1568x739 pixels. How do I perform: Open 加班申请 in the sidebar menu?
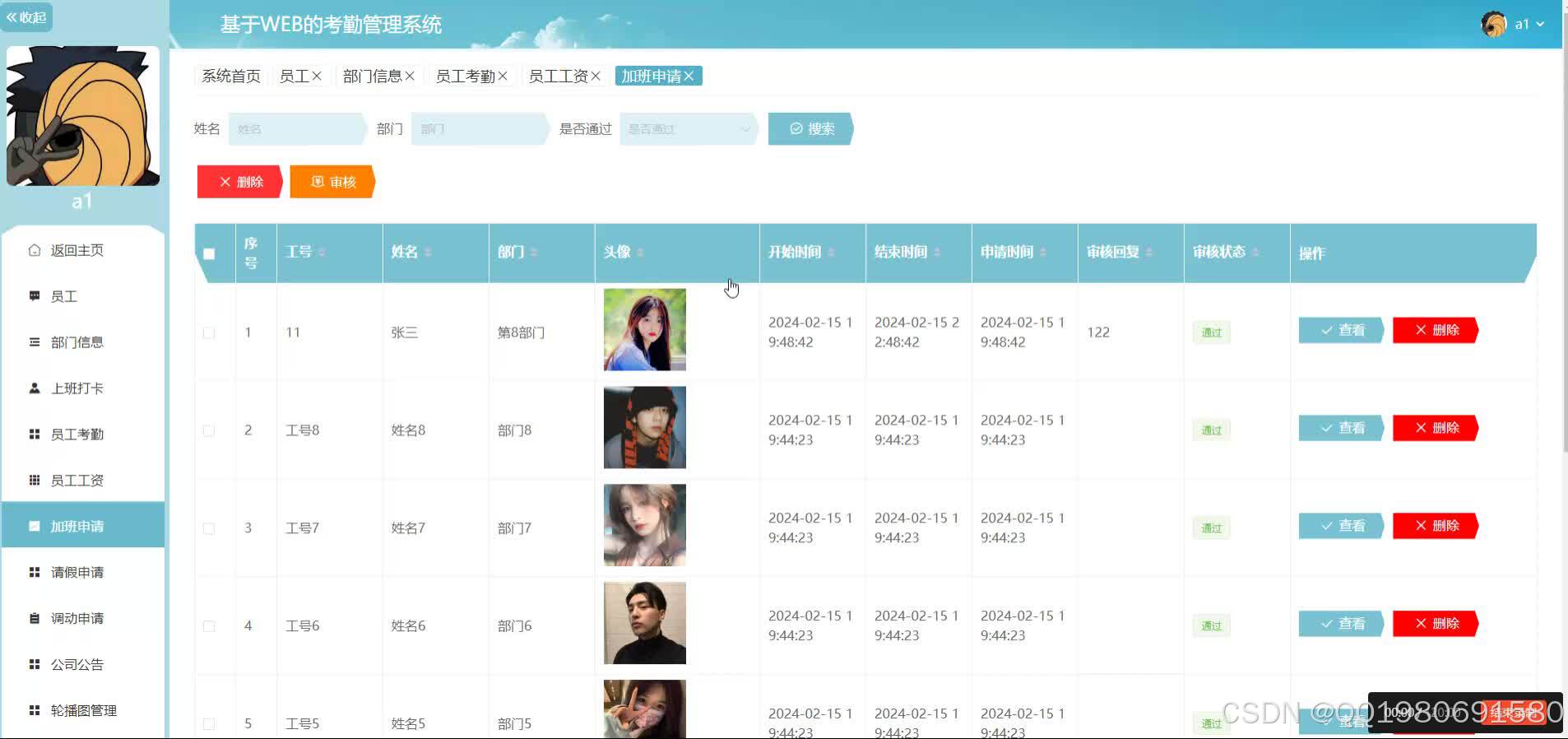pyautogui.click(x=83, y=526)
